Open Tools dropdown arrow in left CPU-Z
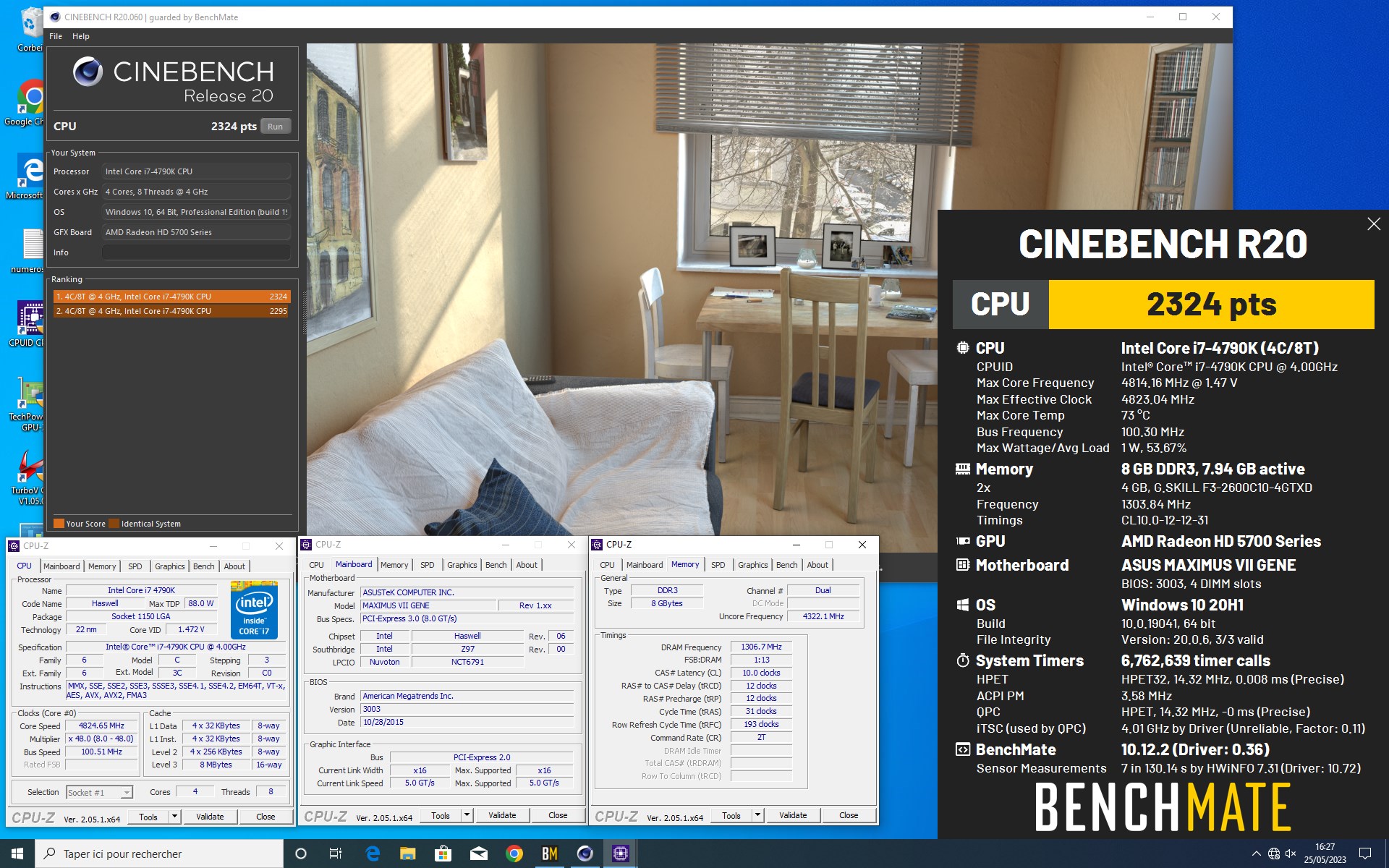Screen dimensions: 1389x868 [174, 817]
